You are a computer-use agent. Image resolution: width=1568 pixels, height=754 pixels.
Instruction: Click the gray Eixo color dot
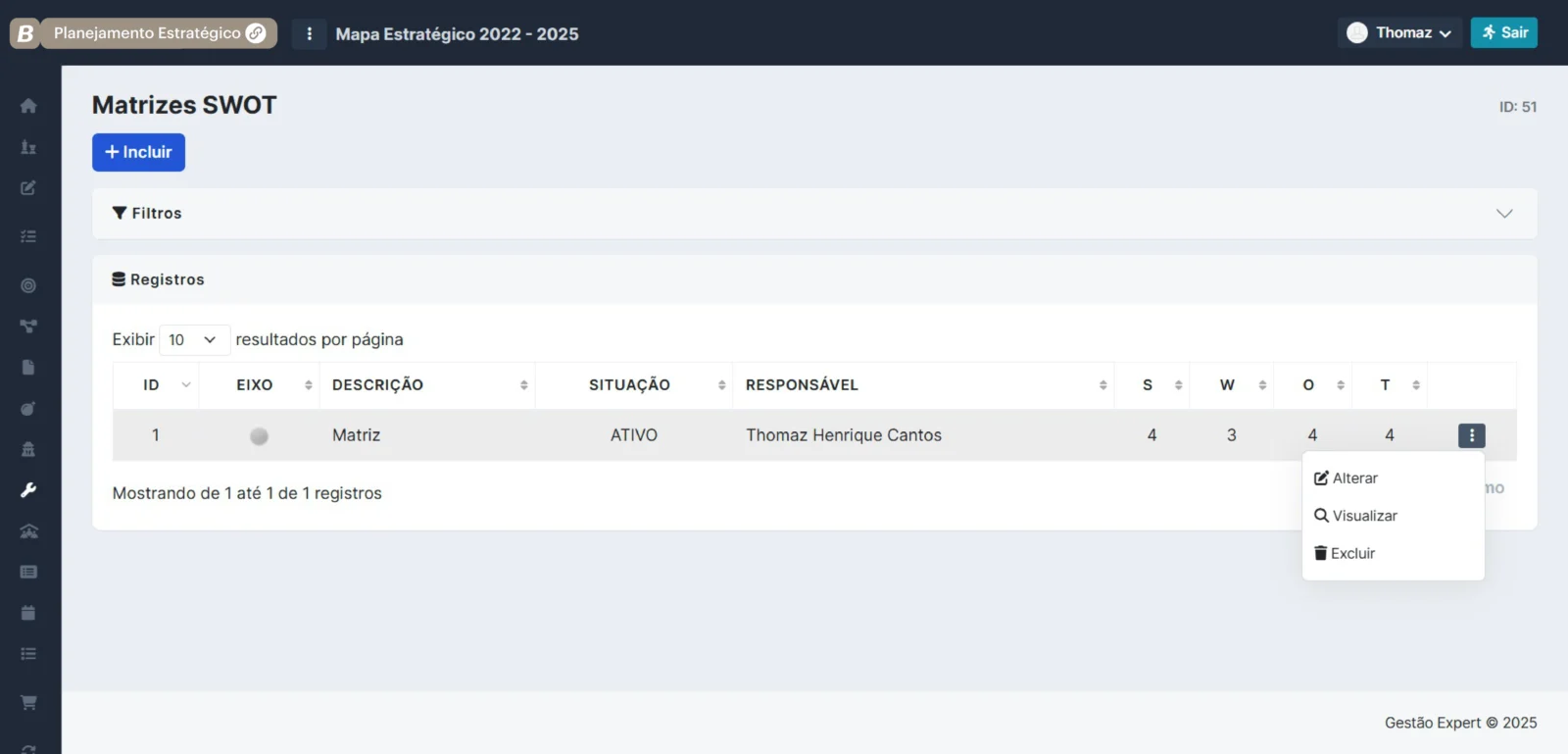[259, 436]
